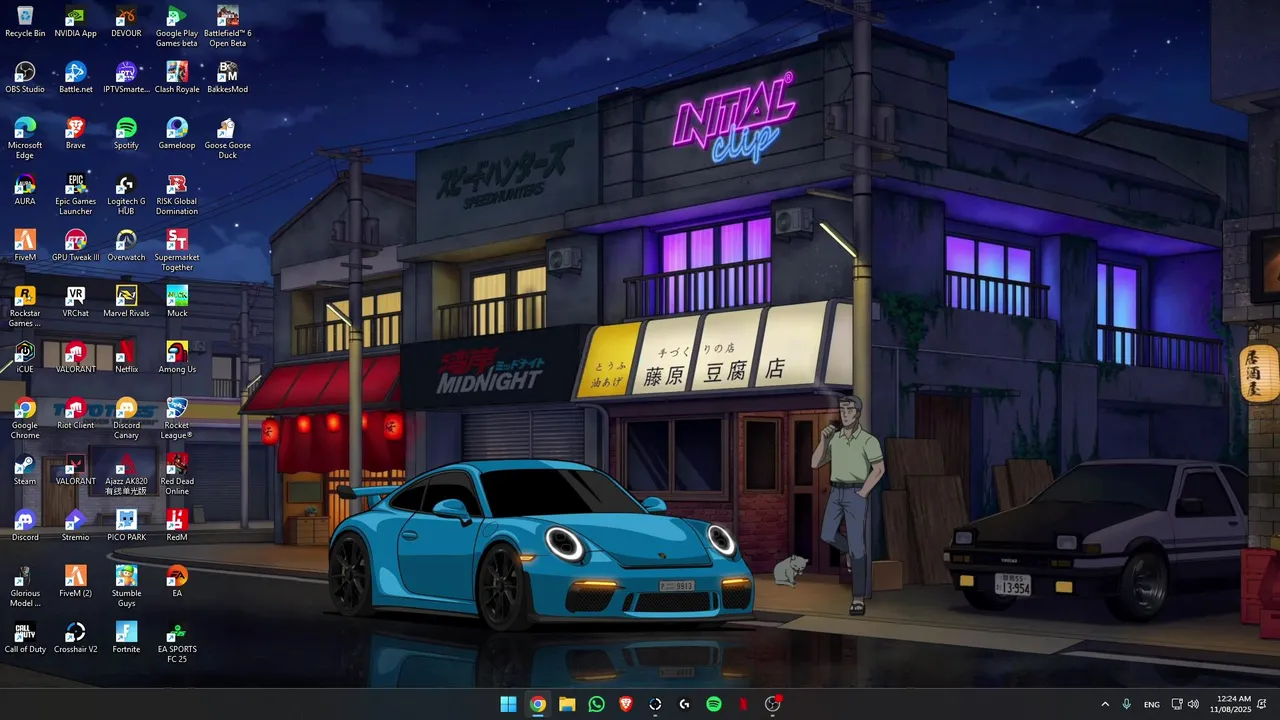The width and height of the screenshot is (1280, 720).
Task: Select the EA SPORTS FC 25 icon
Action: tap(177, 643)
